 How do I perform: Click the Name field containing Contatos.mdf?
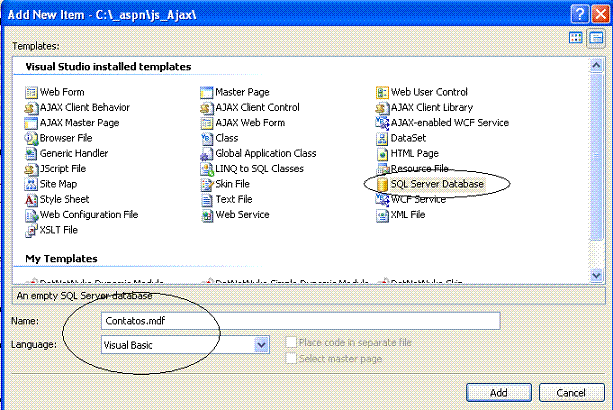click(x=300, y=321)
